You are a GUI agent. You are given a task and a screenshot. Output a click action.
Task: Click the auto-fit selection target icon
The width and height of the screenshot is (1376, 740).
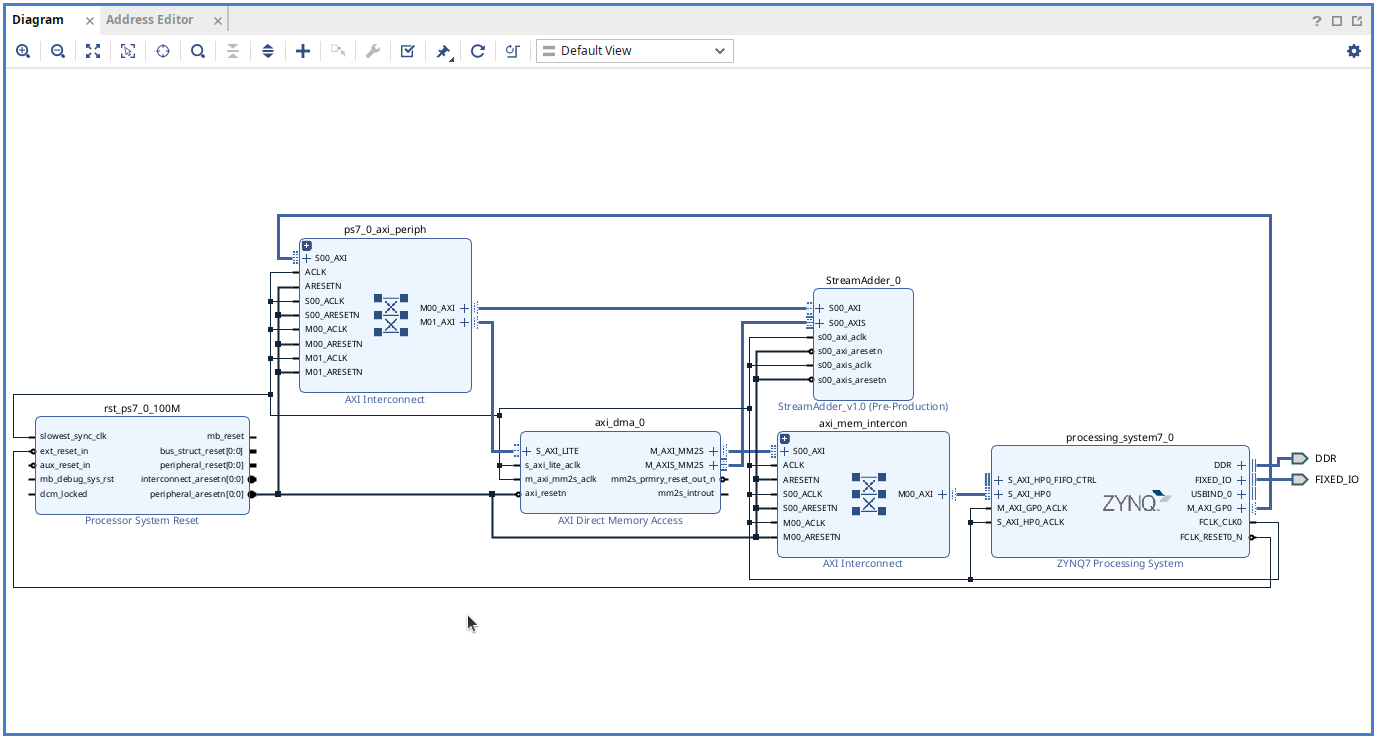(163, 51)
